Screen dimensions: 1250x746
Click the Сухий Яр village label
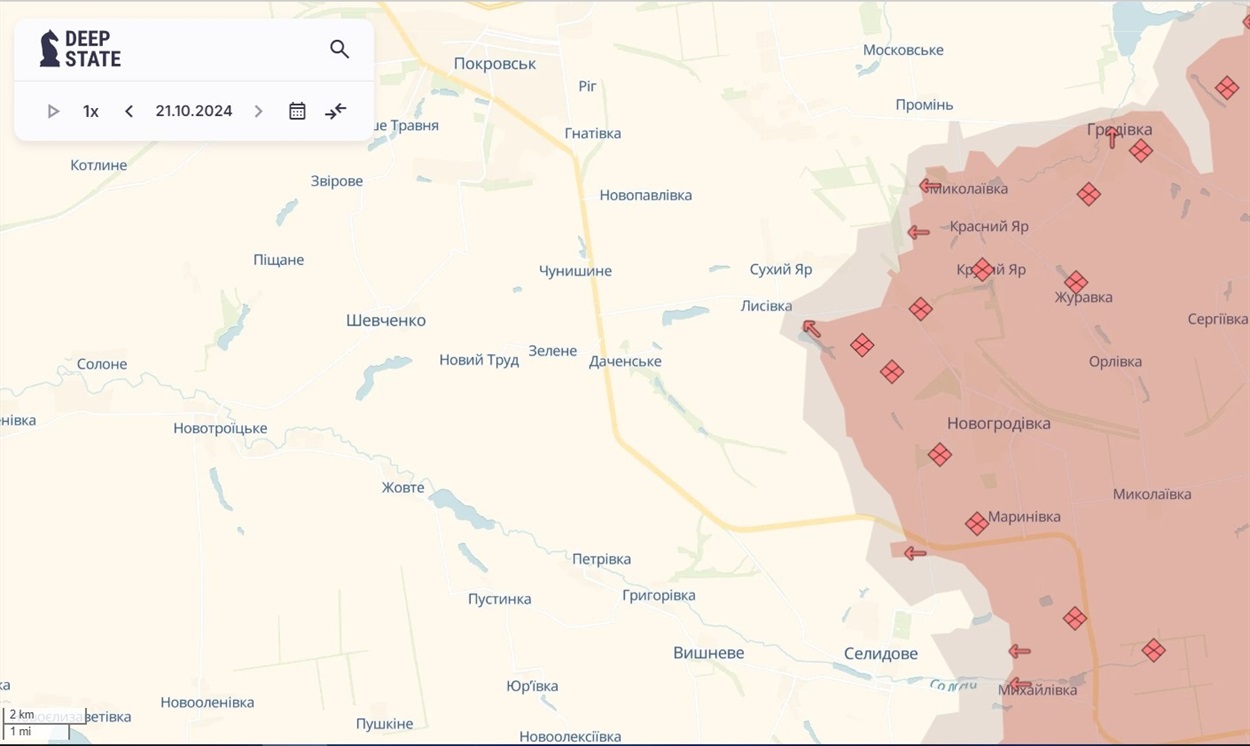coord(781,270)
